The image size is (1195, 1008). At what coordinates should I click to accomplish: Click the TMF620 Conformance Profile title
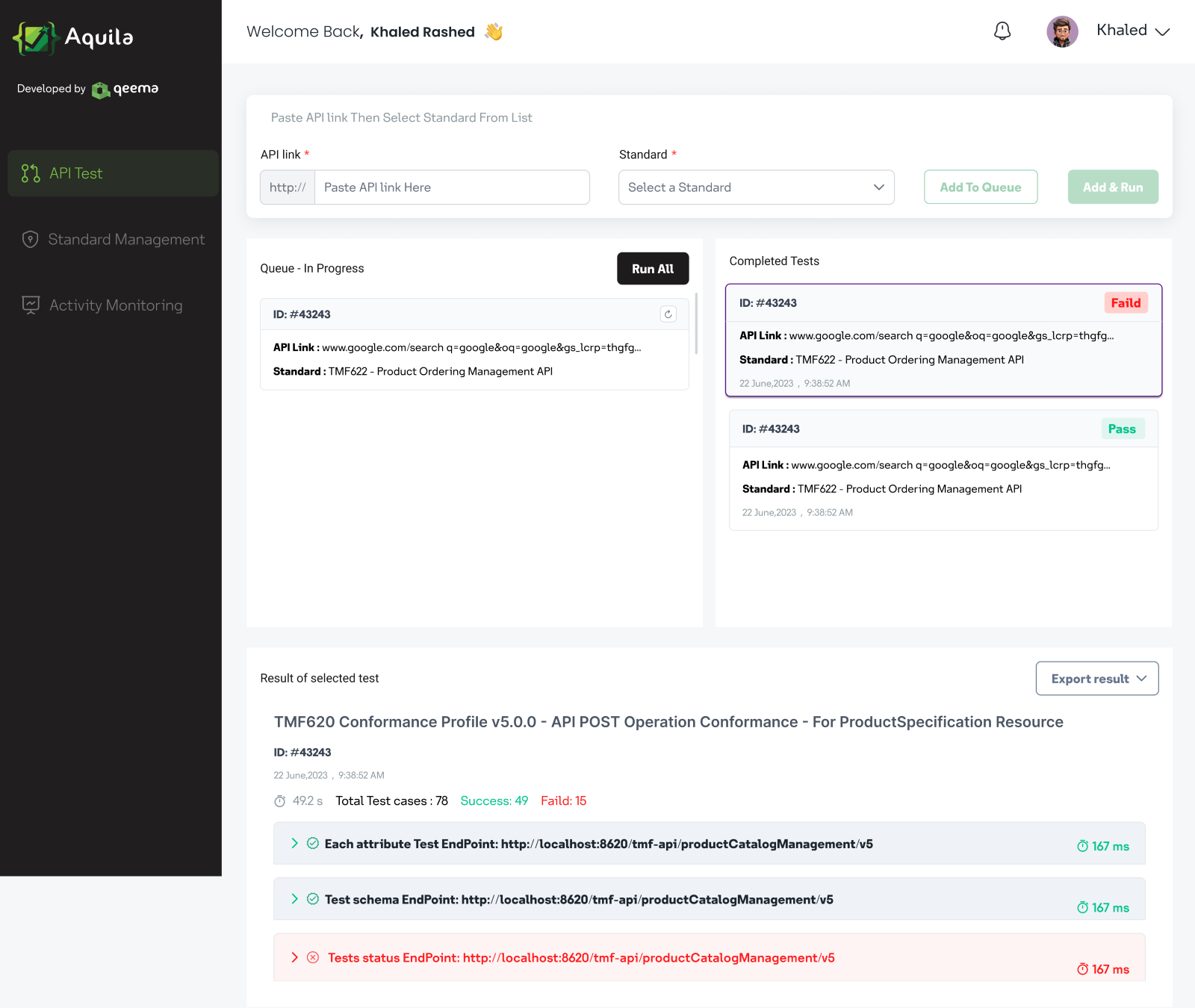668,722
